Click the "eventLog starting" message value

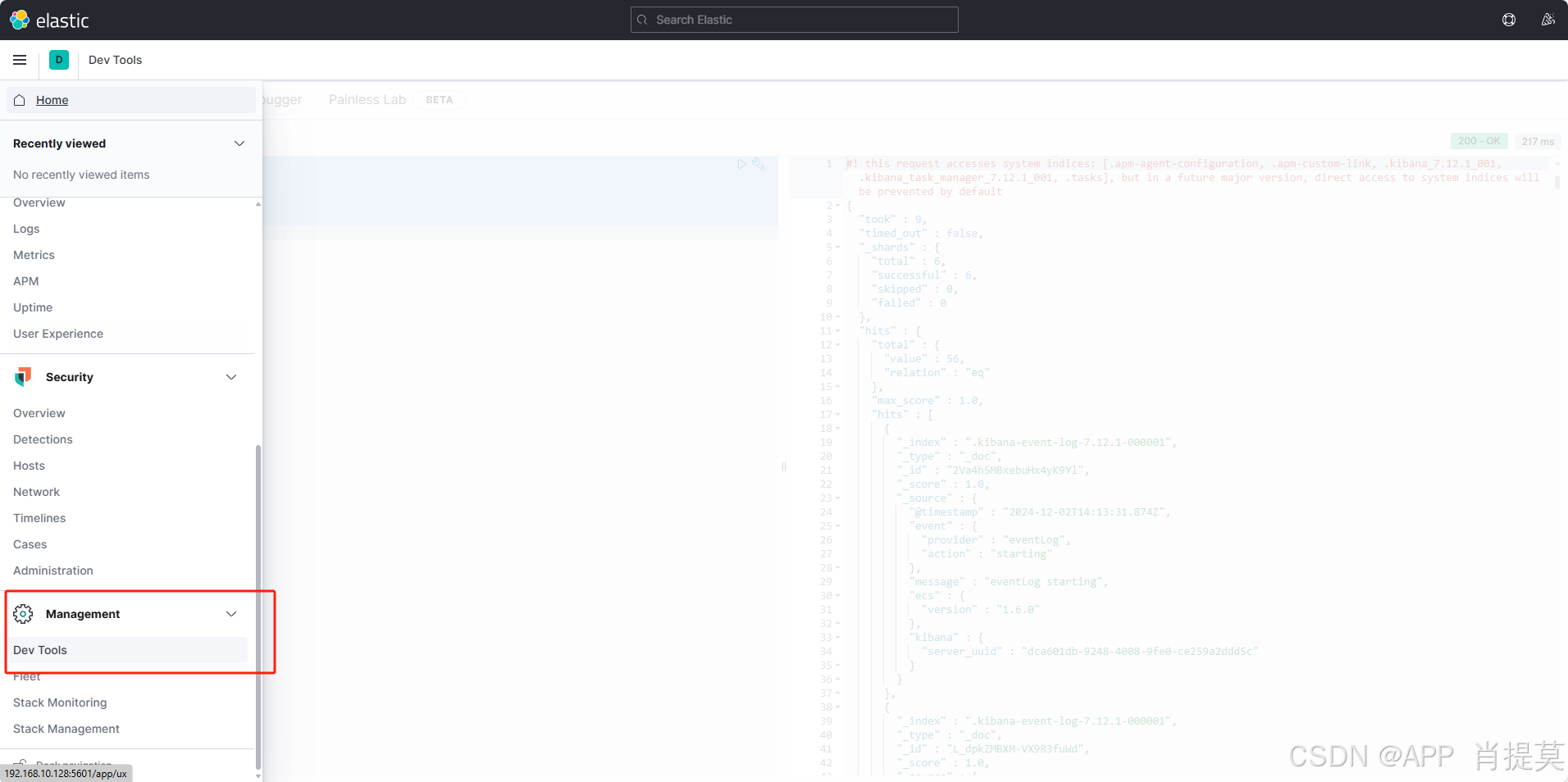[x=1045, y=582]
